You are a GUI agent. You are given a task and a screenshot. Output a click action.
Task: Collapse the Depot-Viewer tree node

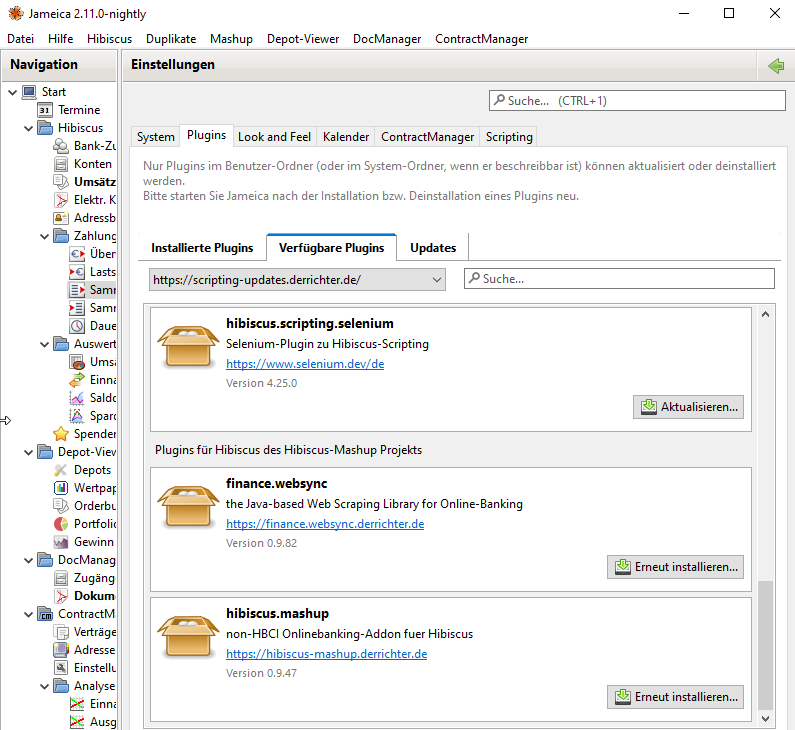29,452
